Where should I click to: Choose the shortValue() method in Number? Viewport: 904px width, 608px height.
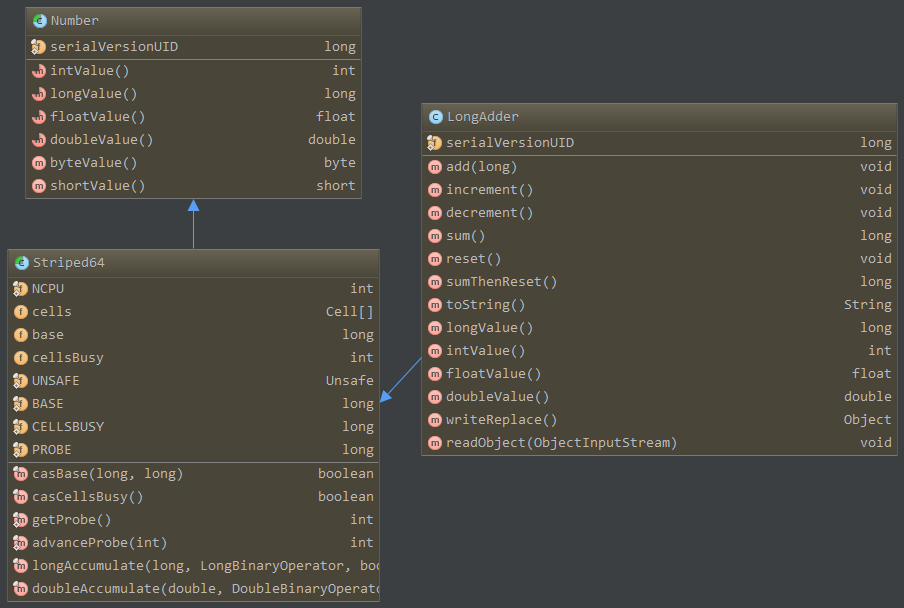[x=97, y=186]
